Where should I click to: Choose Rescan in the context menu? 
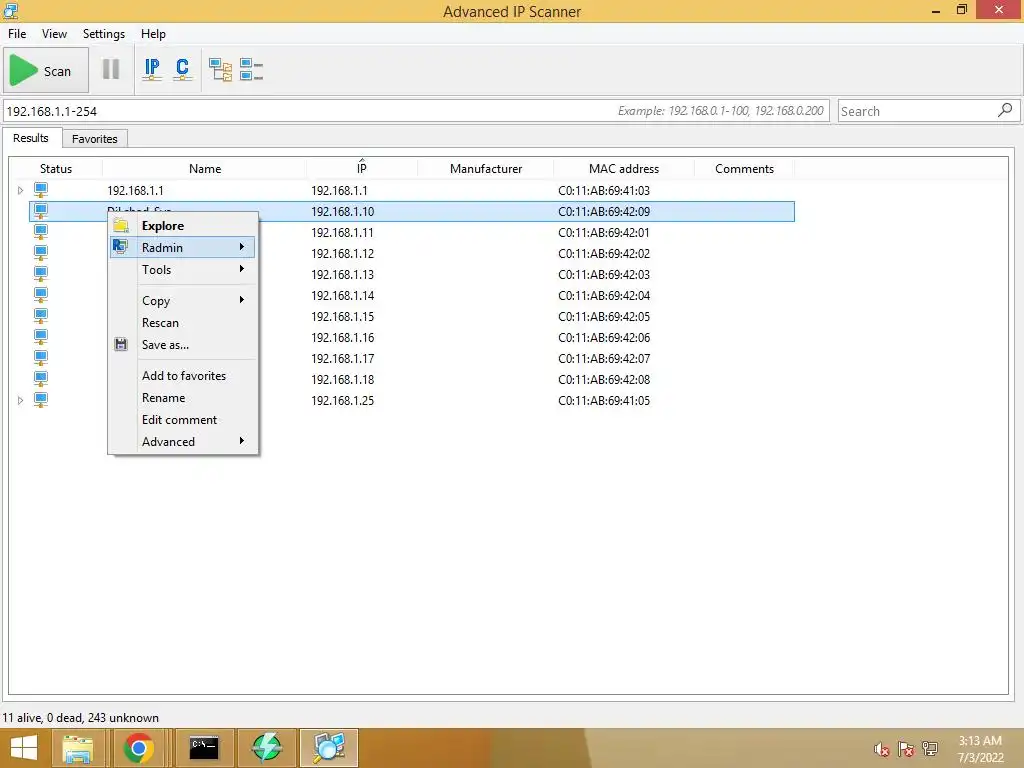[x=182, y=323]
